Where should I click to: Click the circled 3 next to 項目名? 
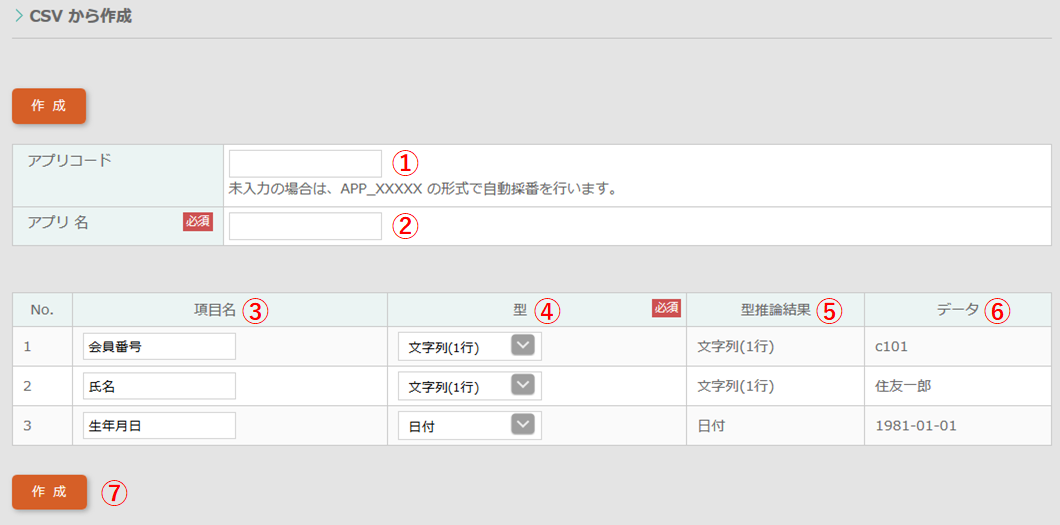click(x=255, y=311)
